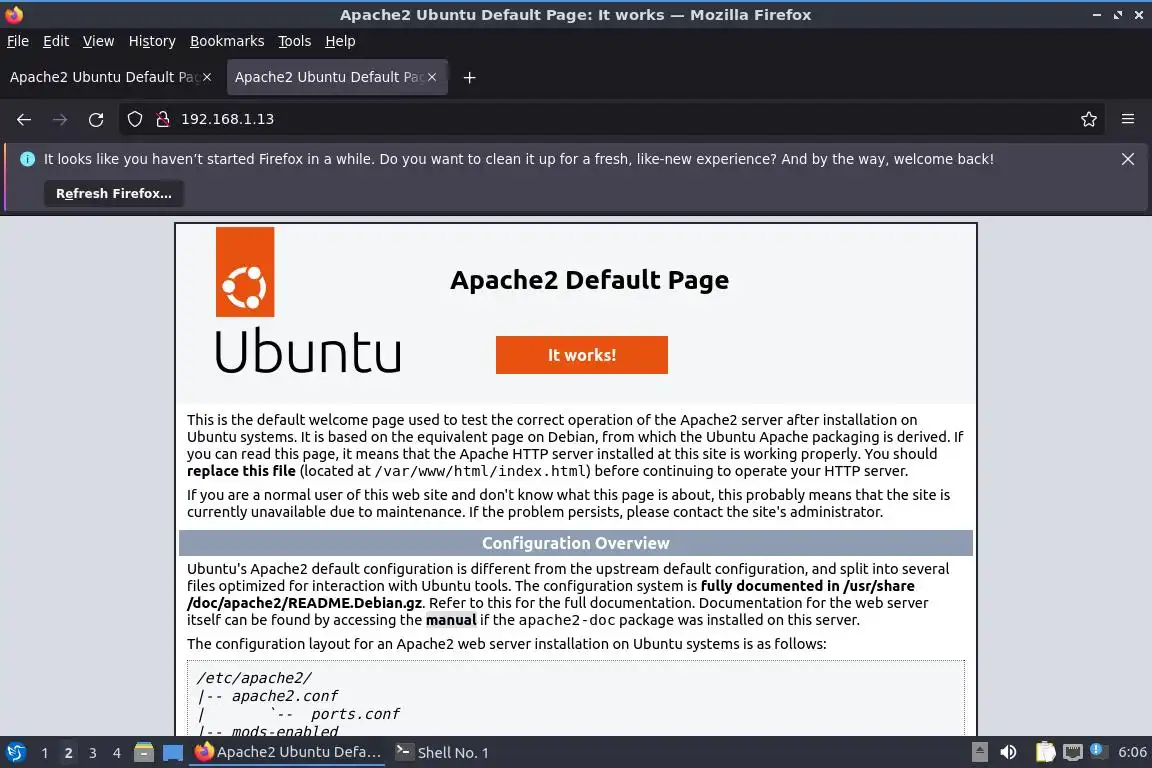Screen dimensions: 1152x768
Task: Open a new tab with plus button
Action: (x=469, y=77)
